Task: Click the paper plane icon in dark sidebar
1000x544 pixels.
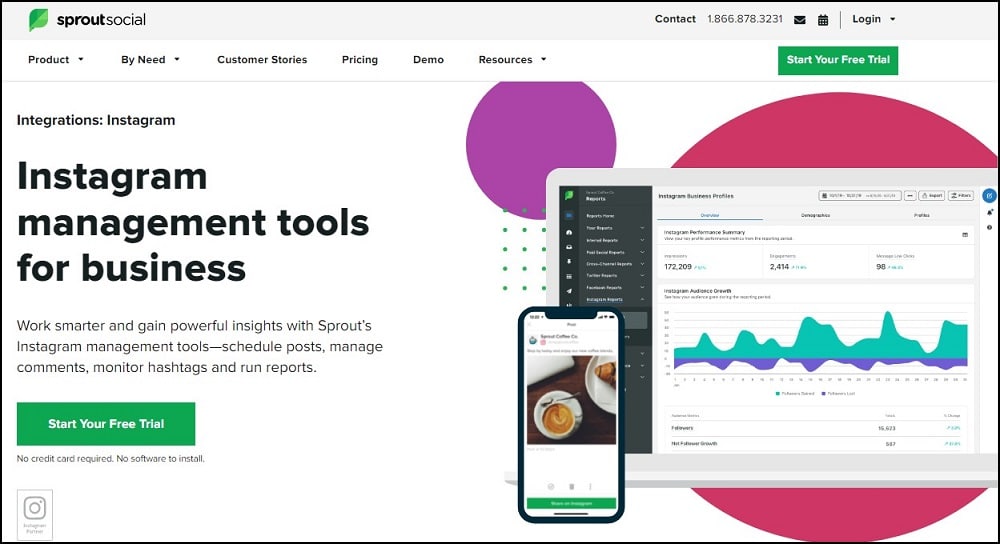Action: pyautogui.click(x=569, y=291)
